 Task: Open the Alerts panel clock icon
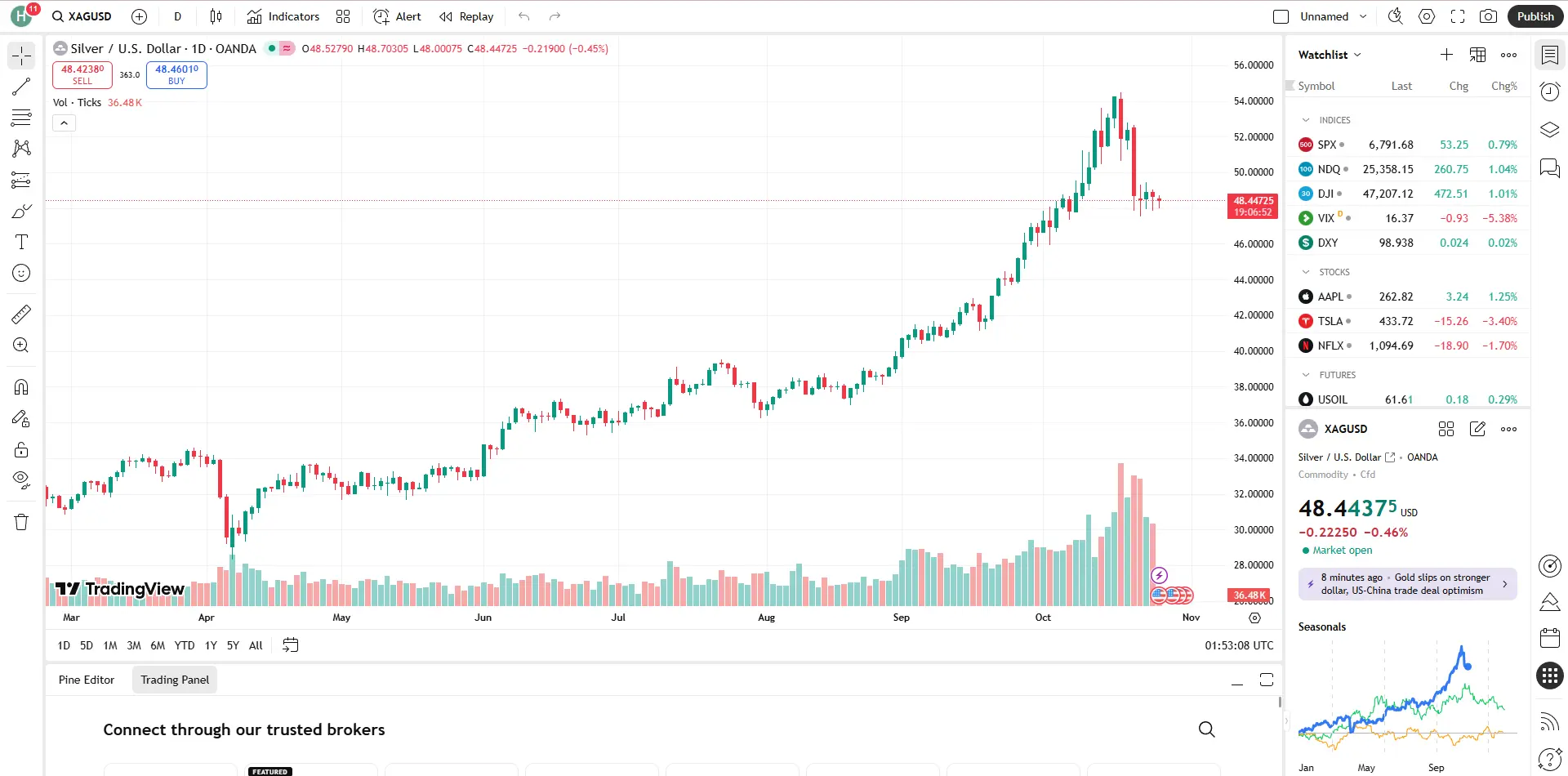(1549, 91)
